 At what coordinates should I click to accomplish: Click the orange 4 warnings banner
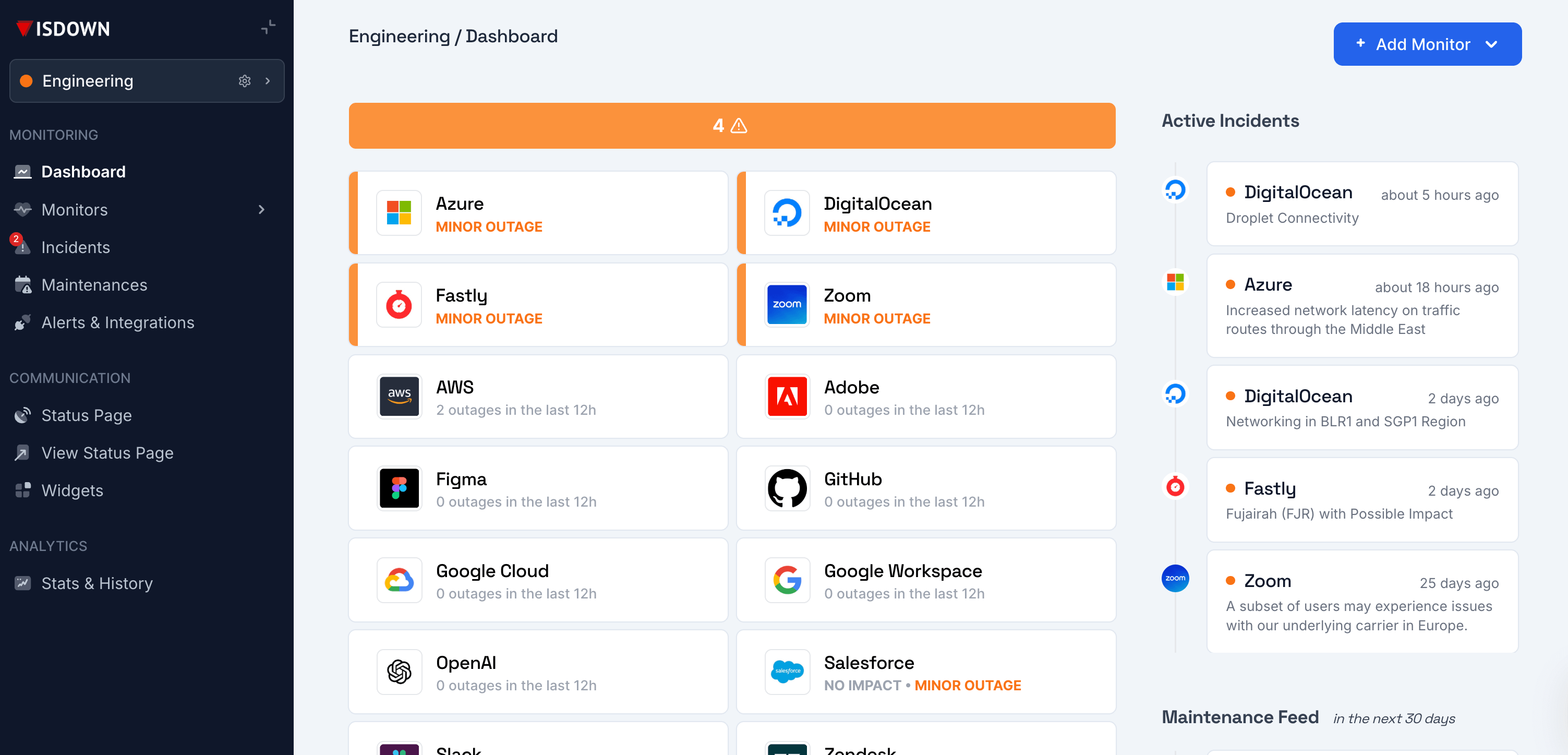point(732,125)
